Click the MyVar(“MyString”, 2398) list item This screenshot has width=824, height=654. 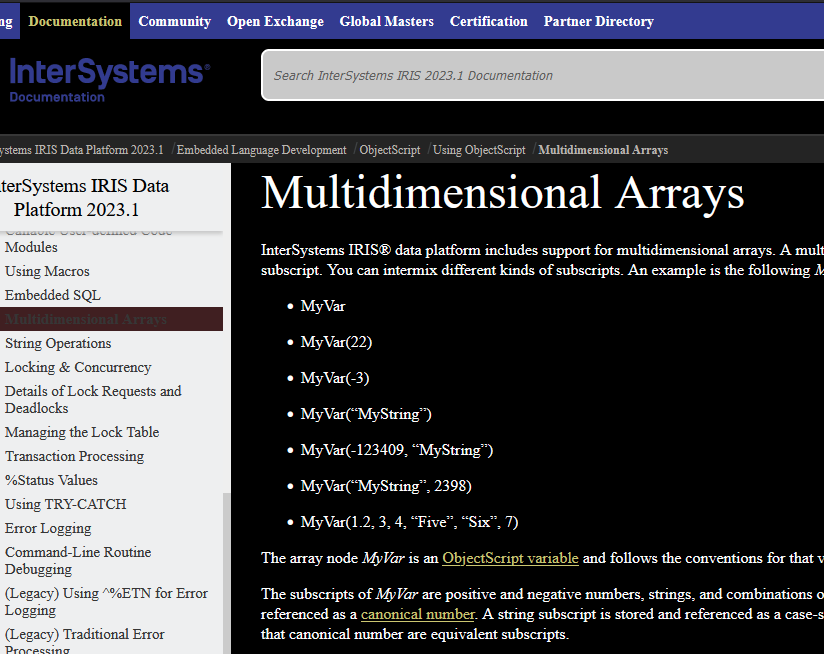386,486
